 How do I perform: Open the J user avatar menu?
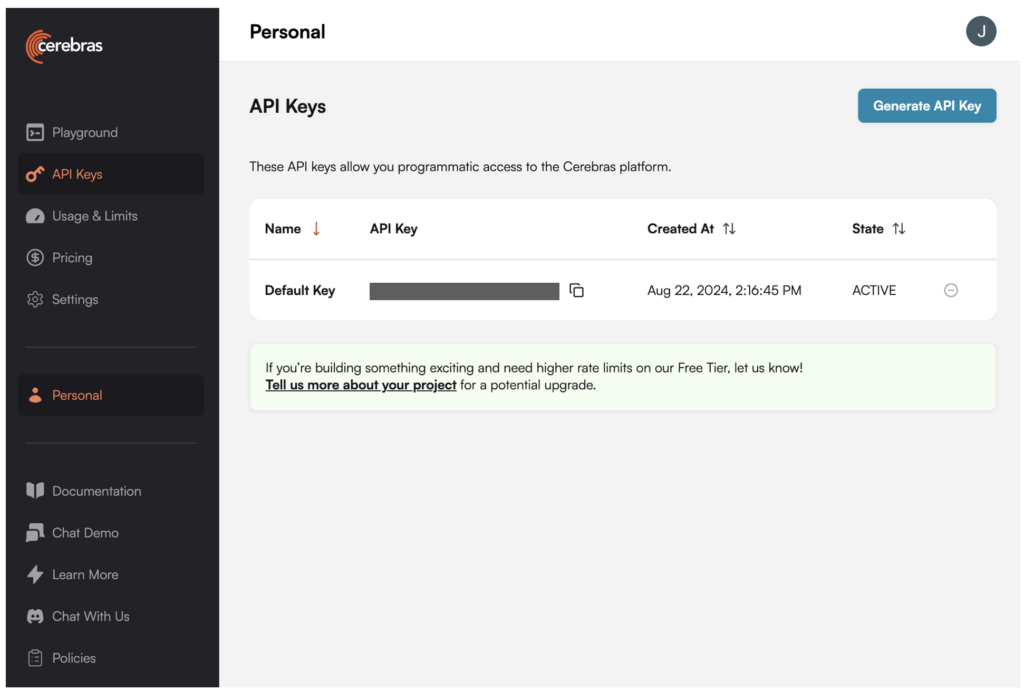click(x=981, y=32)
